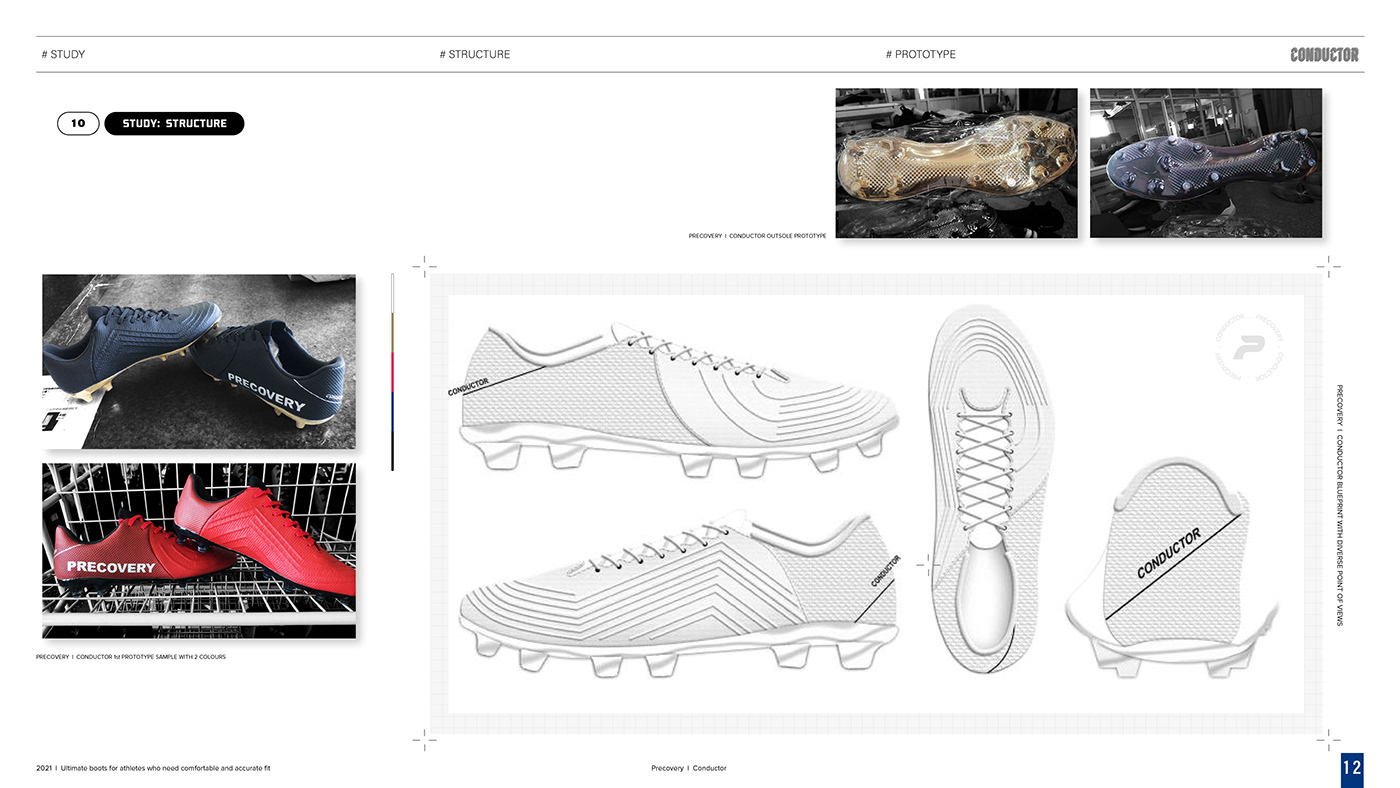Click the "# STRUCTURE" header label
The image size is (1400, 788).
click(475, 54)
